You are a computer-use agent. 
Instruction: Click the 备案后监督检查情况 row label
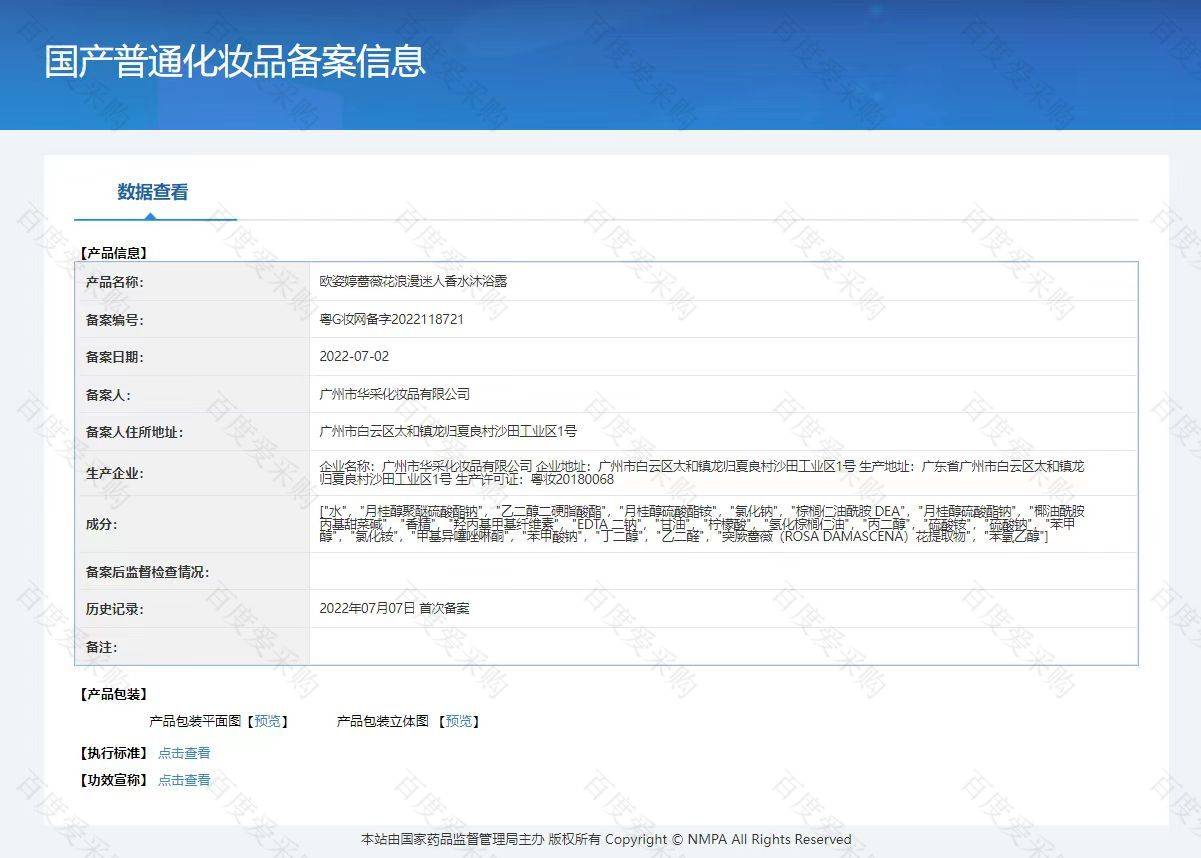tap(147, 572)
